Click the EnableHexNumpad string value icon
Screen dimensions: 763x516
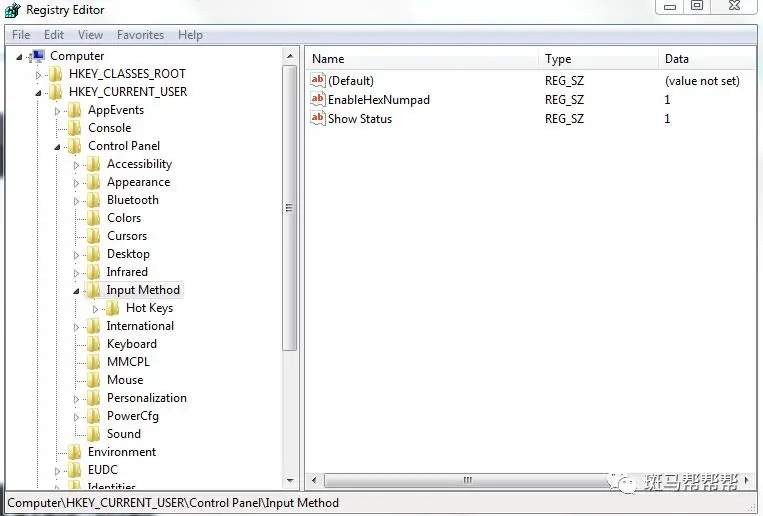tap(318, 100)
